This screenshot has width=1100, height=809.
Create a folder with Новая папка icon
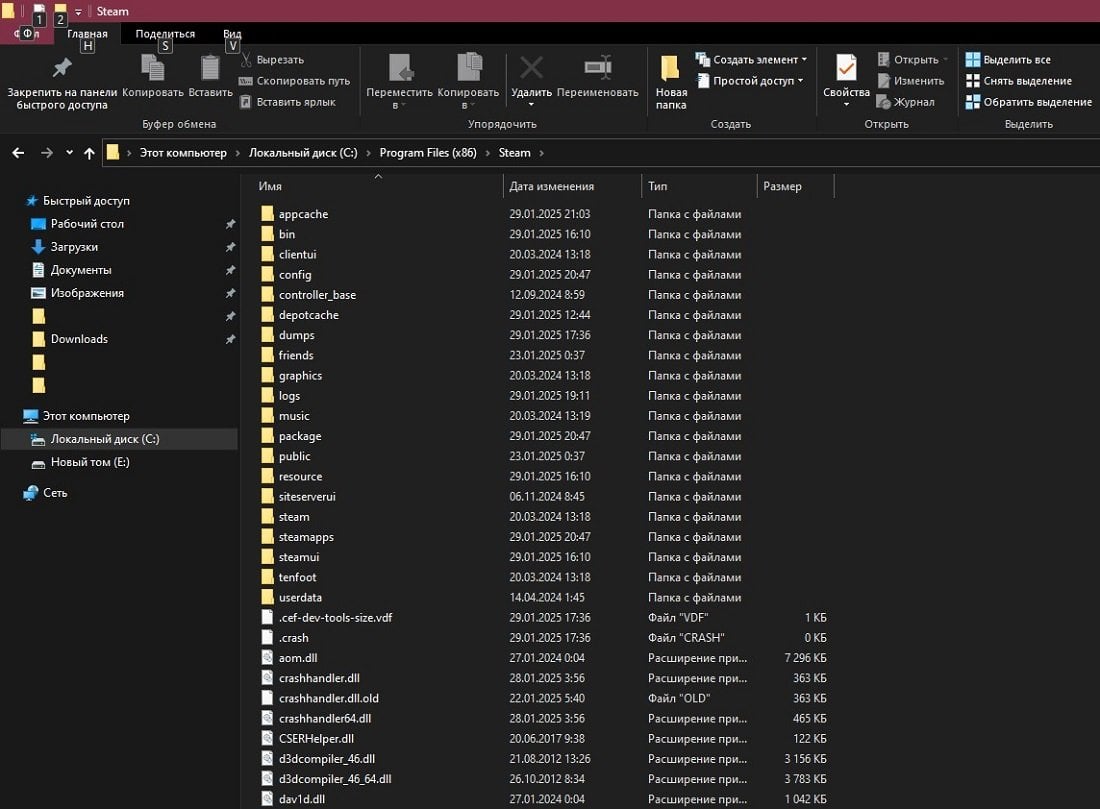[670, 68]
